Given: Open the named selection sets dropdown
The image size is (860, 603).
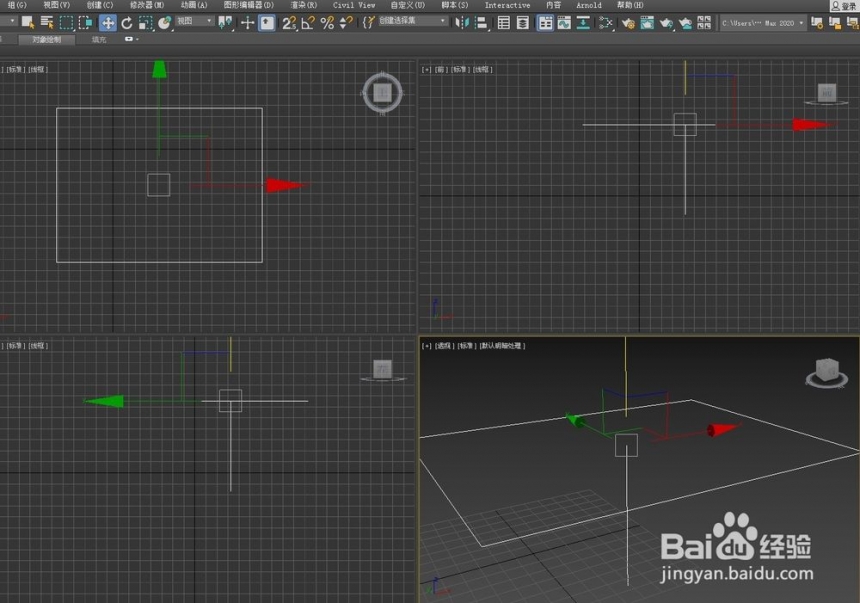Looking at the screenshot, I should point(412,21).
